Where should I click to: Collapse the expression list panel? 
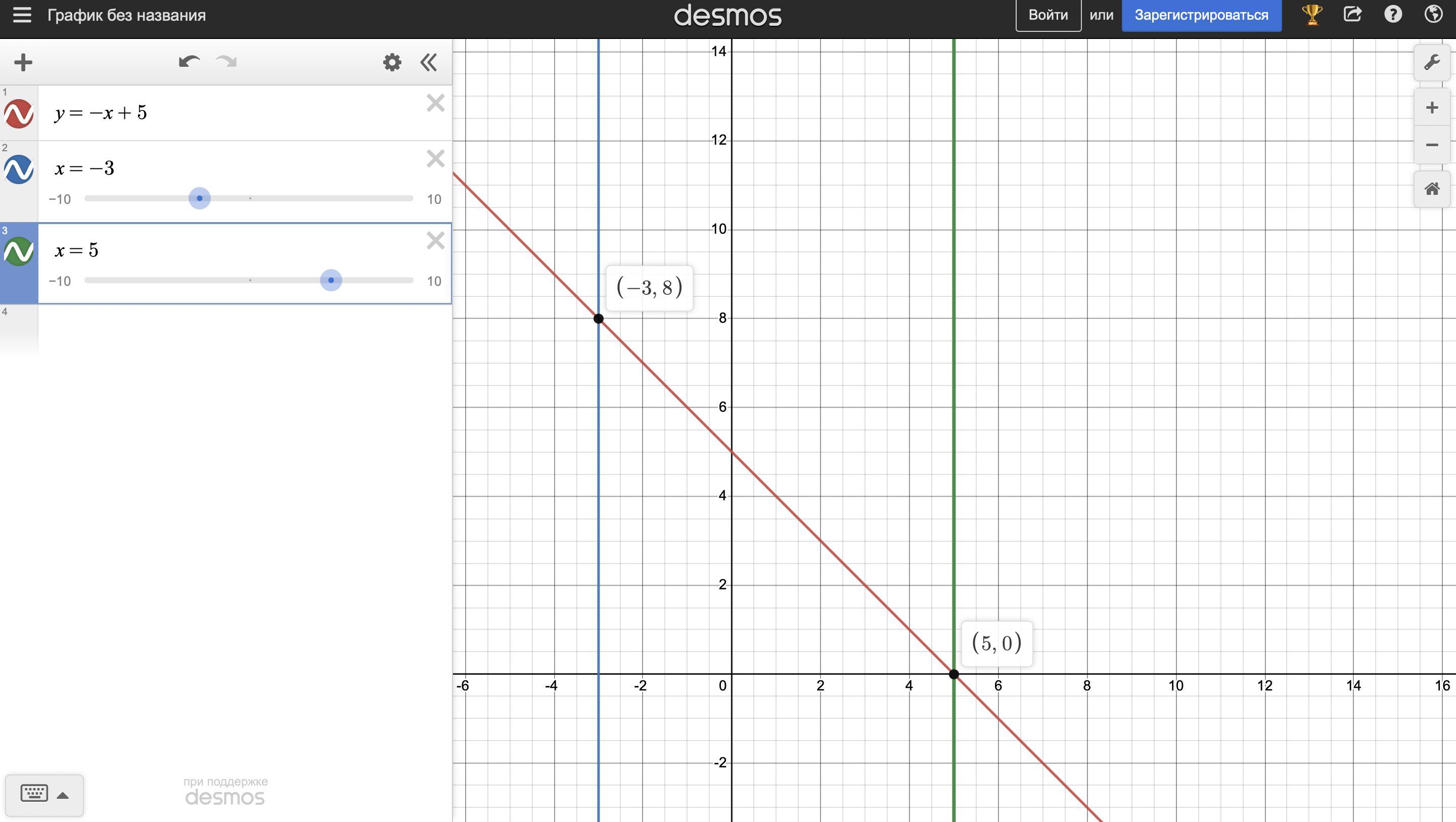tap(428, 62)
